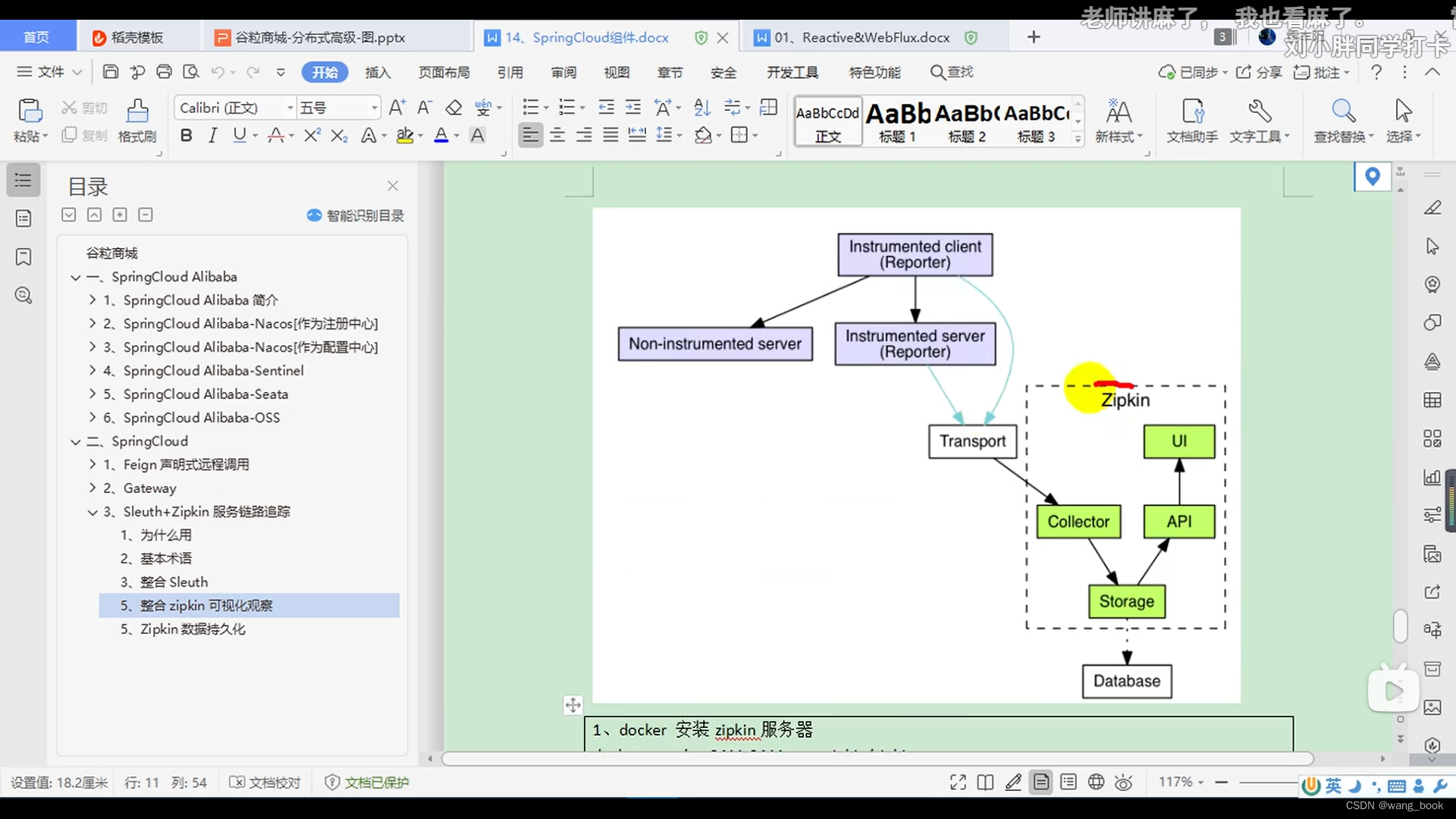Click the Print Preview icon
The width and height of the screenshot is (1456, 819).
tap(190, 72)
